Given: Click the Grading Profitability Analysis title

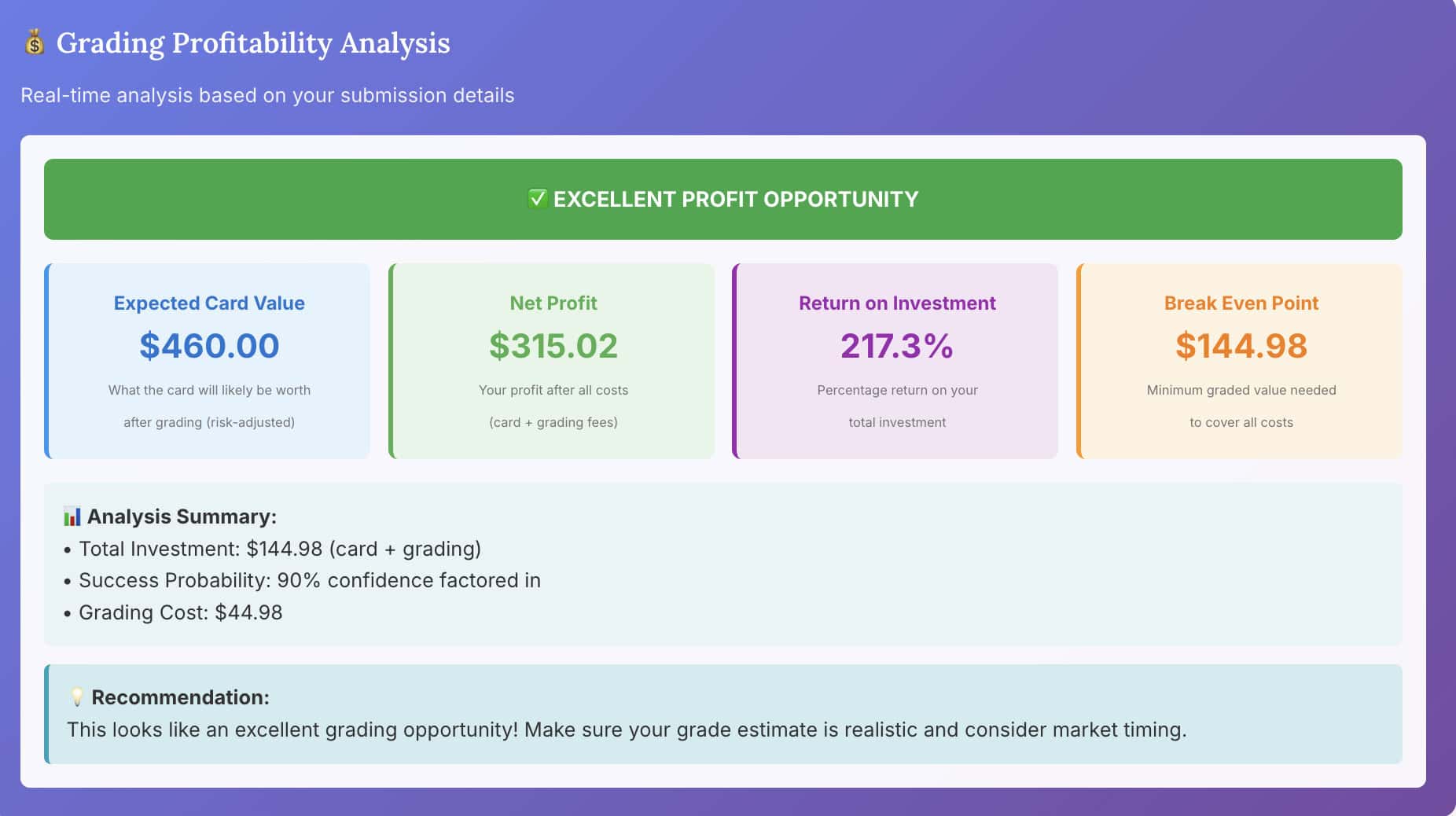Looking at the screenshot, I should click(253, 44).
